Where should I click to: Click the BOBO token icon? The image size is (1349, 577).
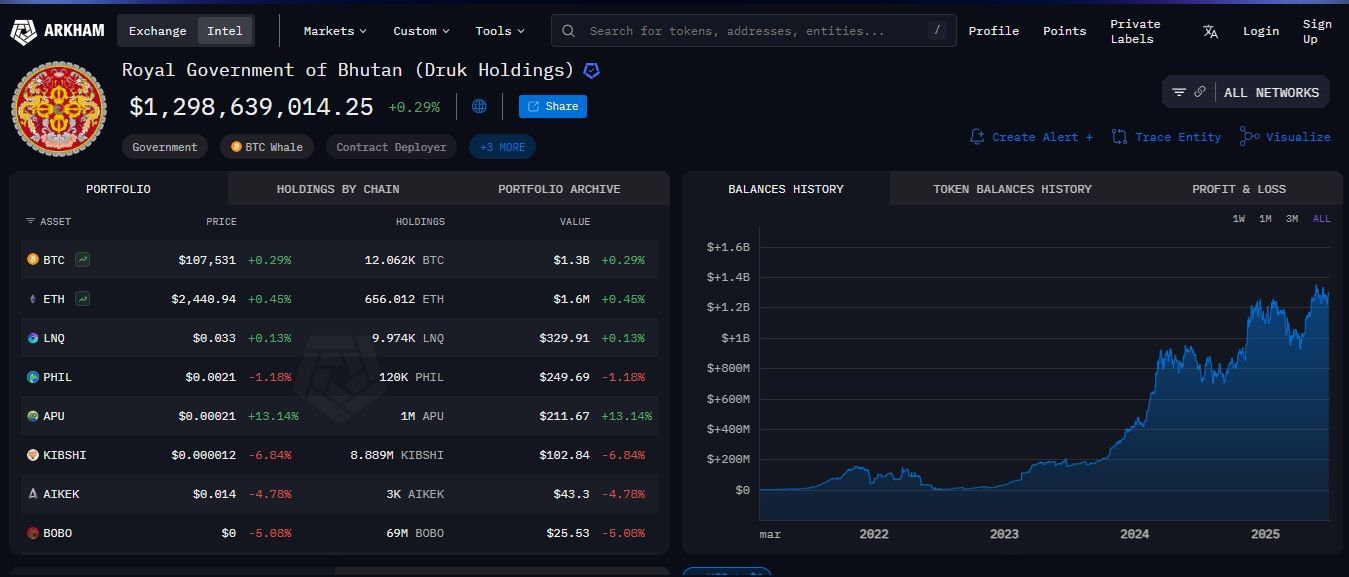pos(33,533)
